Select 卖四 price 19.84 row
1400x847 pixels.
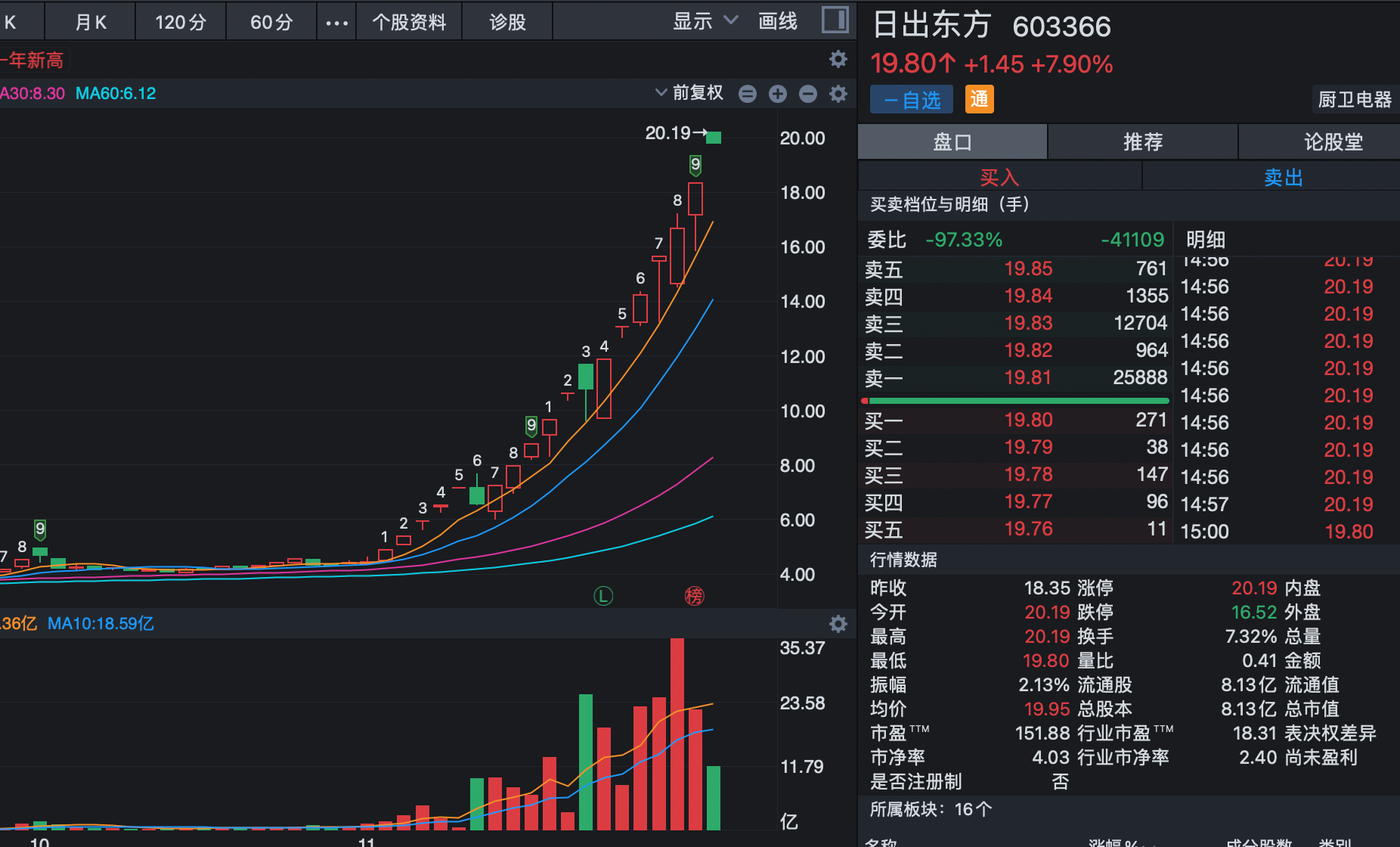[1016, 296]
